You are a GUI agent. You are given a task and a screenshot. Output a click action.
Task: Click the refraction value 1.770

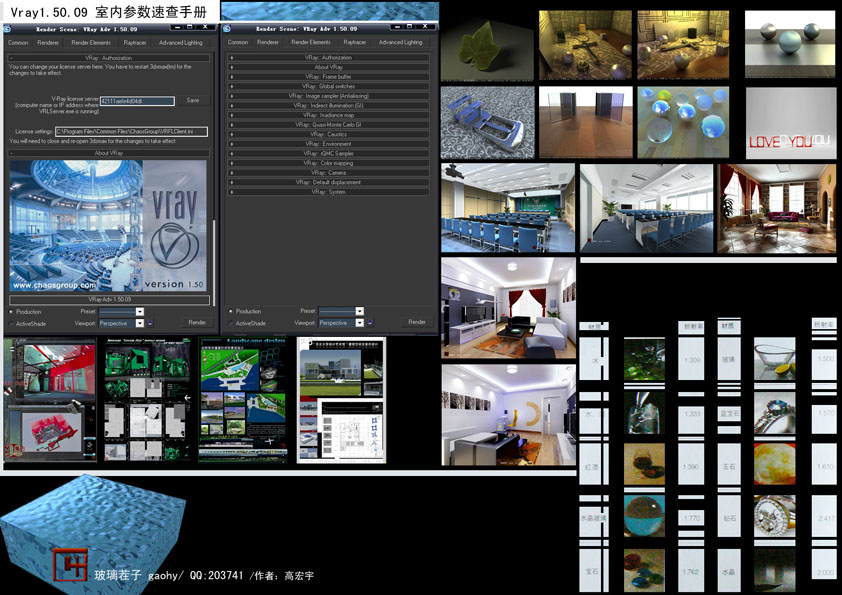pos(692,518)
